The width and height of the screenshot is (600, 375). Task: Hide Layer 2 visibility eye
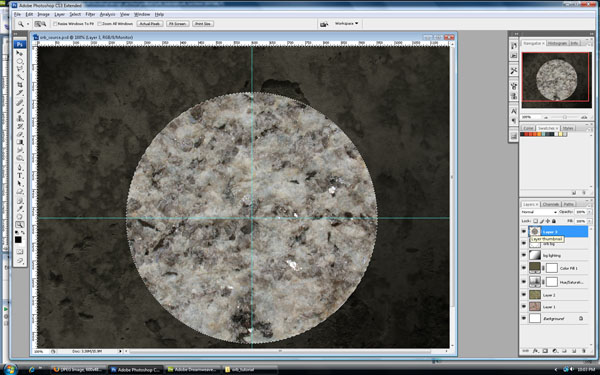(x=524, y=295)
